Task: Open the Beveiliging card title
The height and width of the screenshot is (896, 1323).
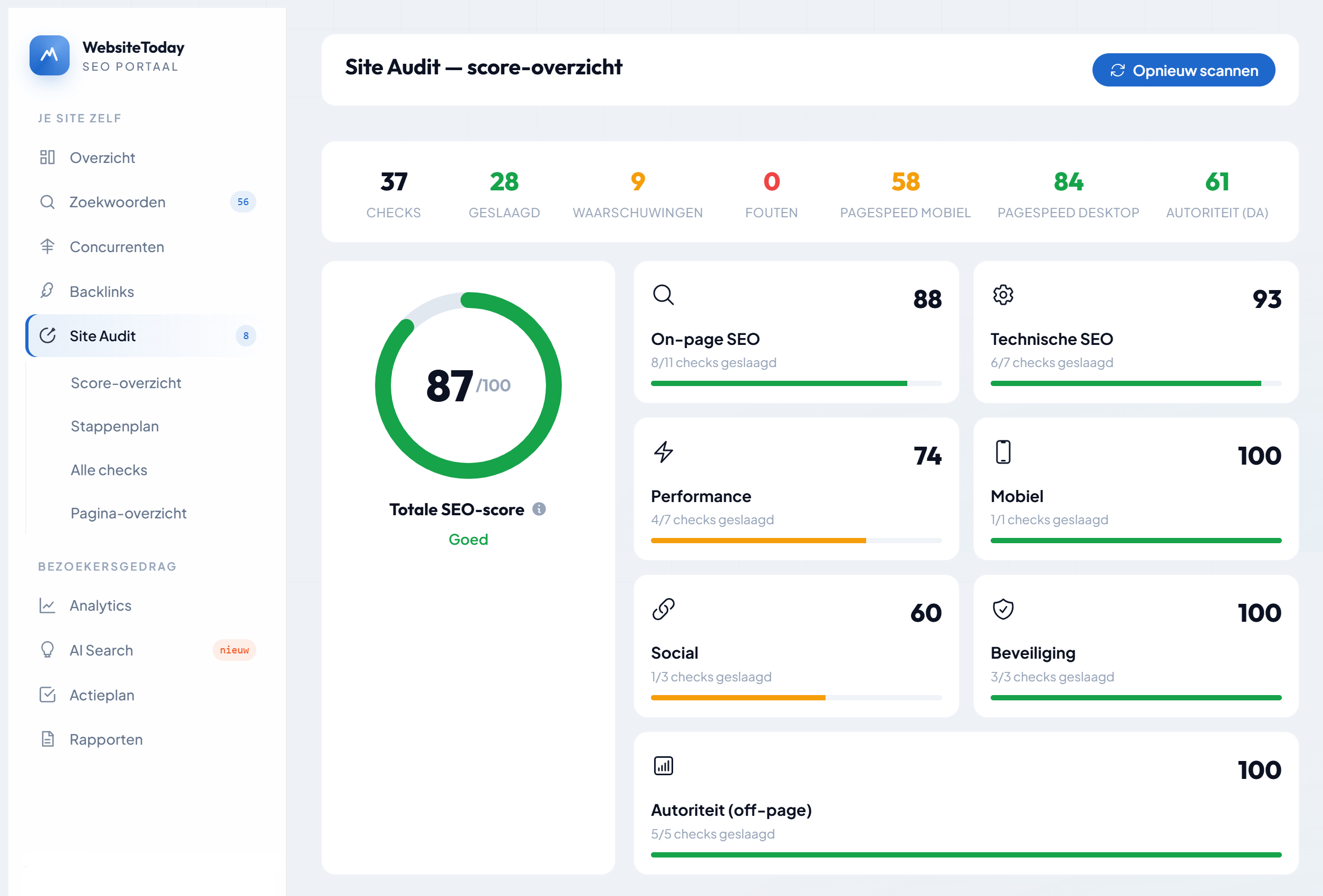Action: (x=1033, y=653)
